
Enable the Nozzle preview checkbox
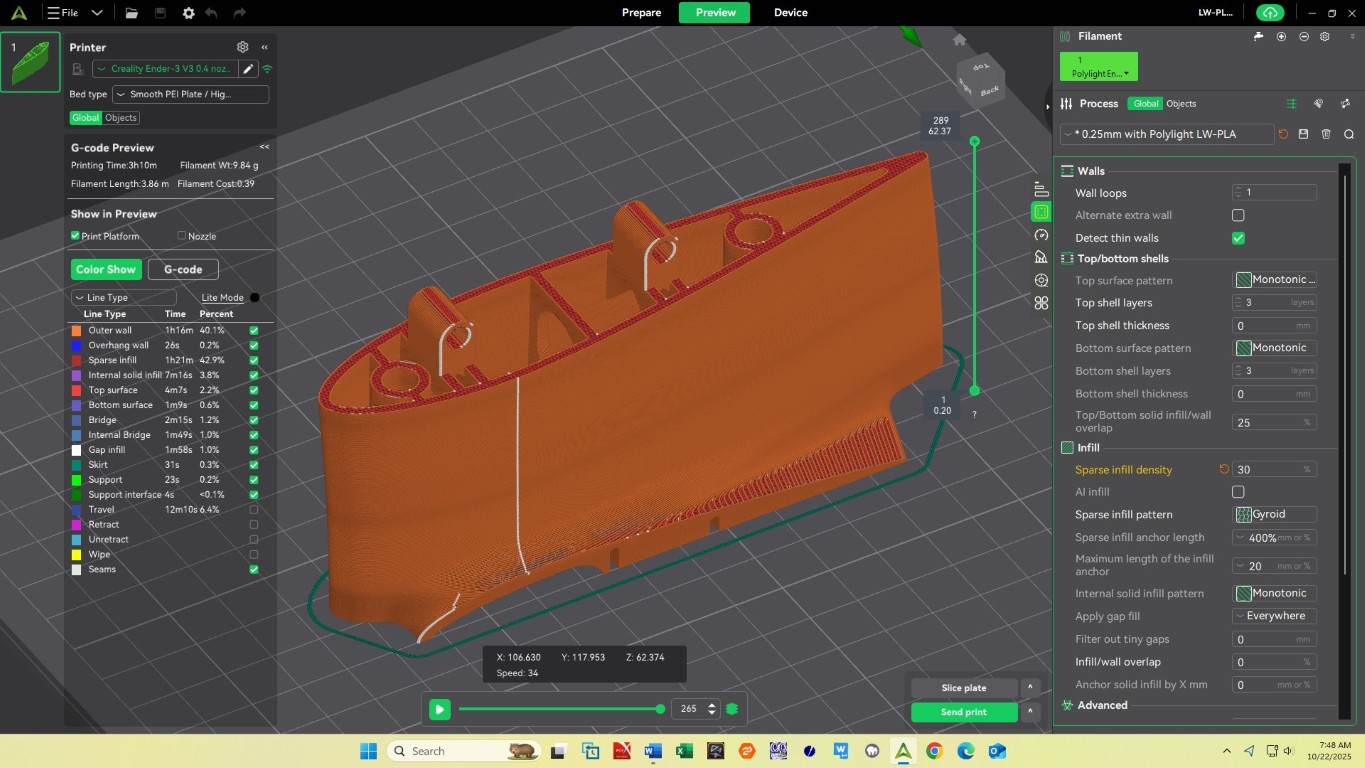click(182, 236)
